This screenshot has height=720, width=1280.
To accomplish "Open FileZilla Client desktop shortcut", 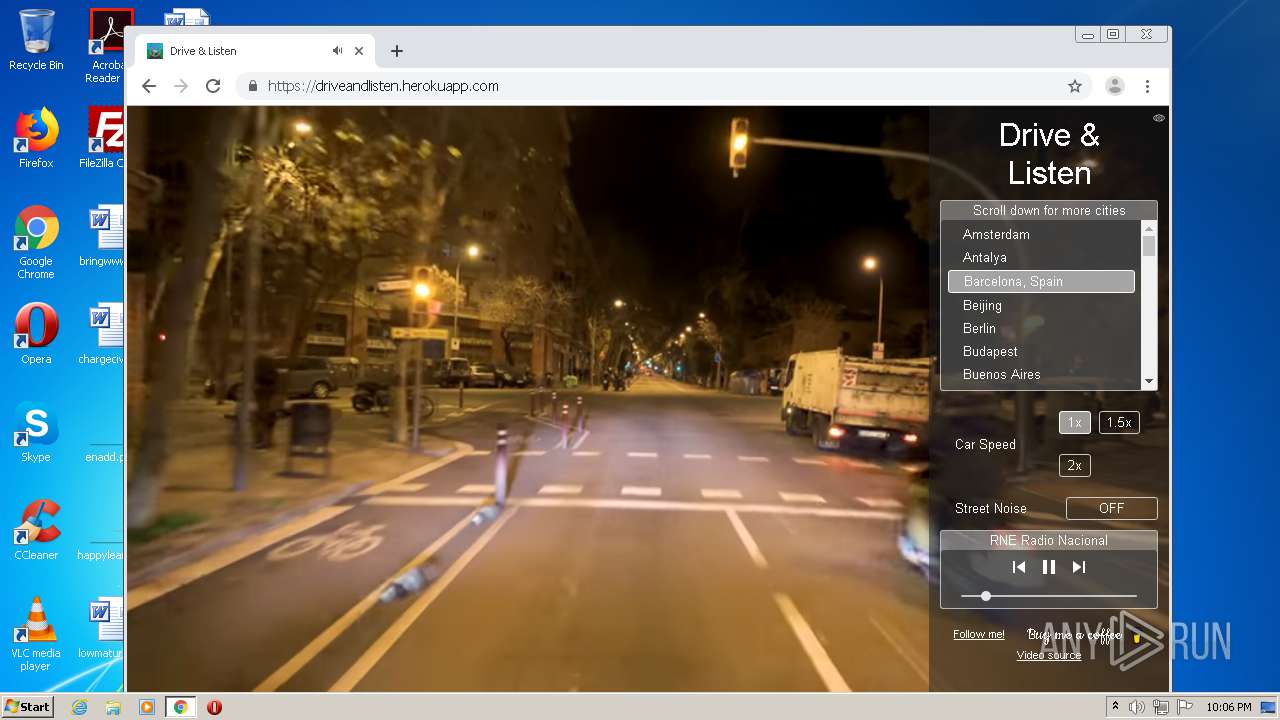I will pos(104,138).
